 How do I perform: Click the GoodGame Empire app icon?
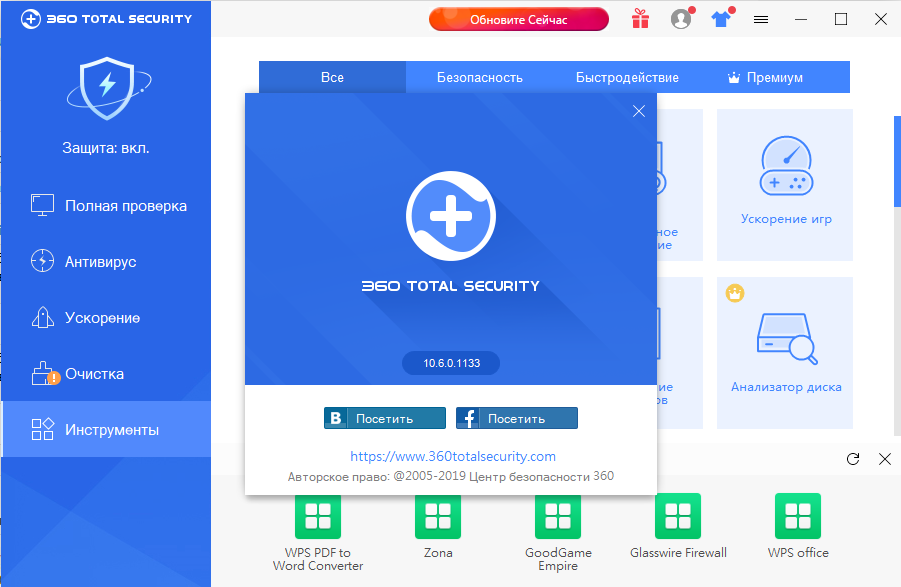pos(558,516)
